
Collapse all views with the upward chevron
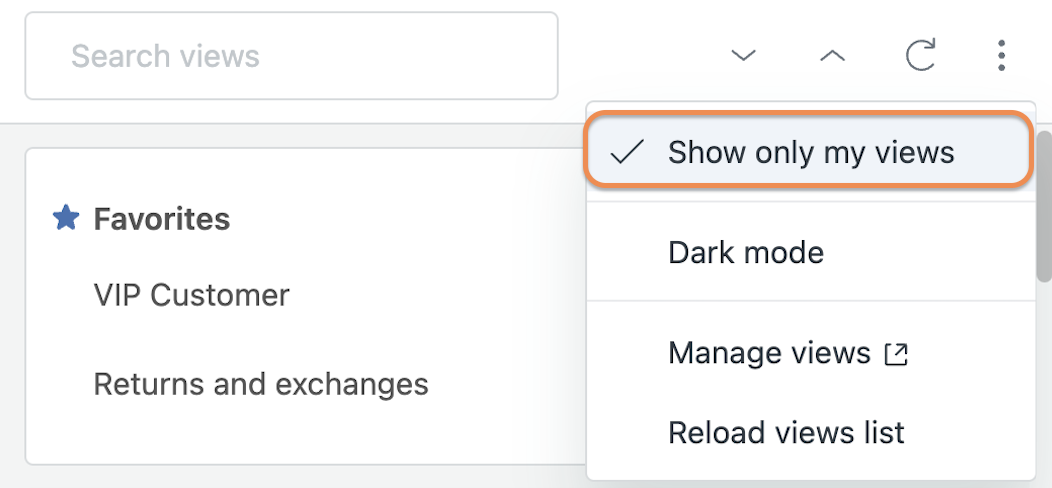pos(833,56)
